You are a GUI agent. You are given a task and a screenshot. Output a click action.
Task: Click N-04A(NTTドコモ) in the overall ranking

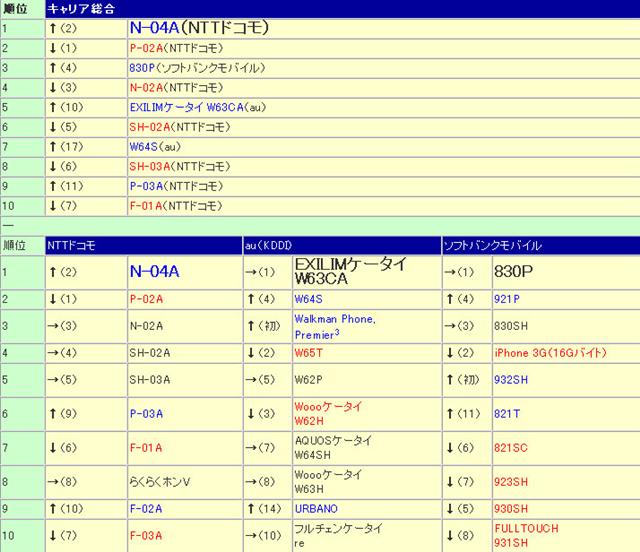[x=199, y=28]
